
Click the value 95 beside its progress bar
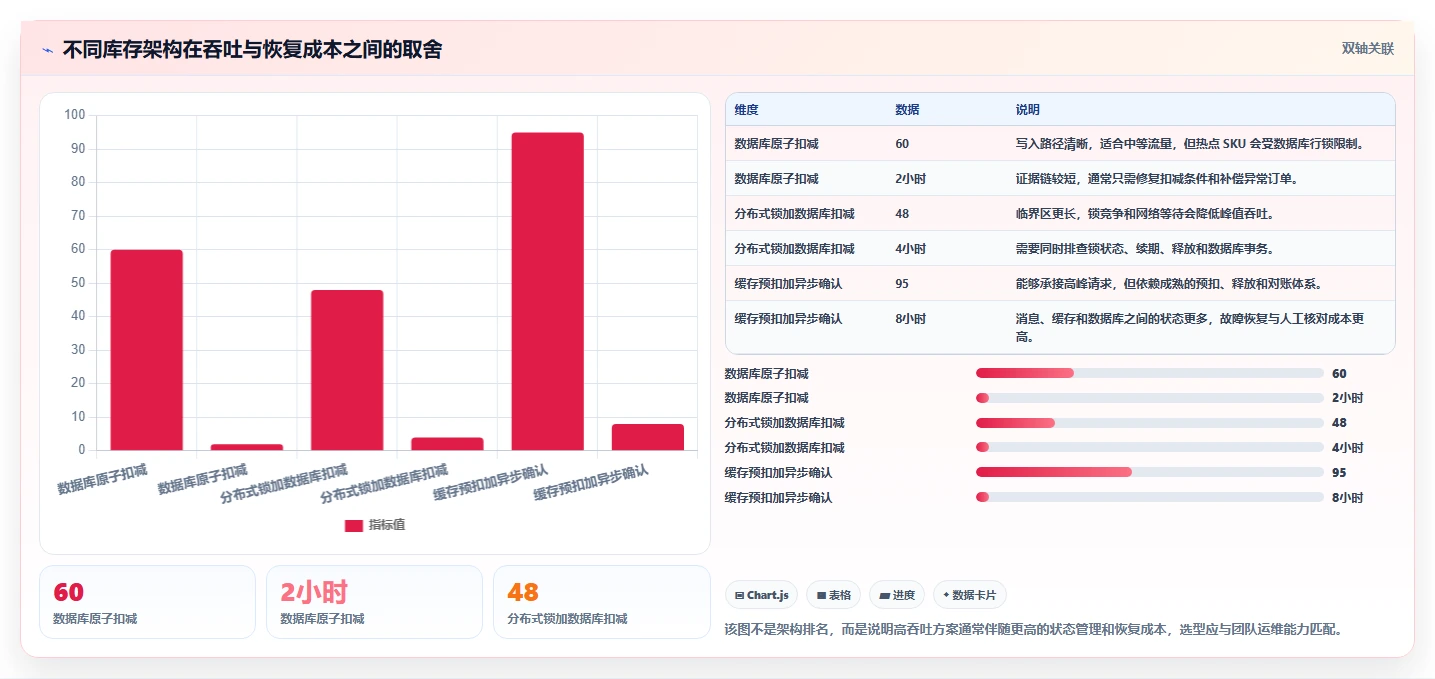(1340, 472)
